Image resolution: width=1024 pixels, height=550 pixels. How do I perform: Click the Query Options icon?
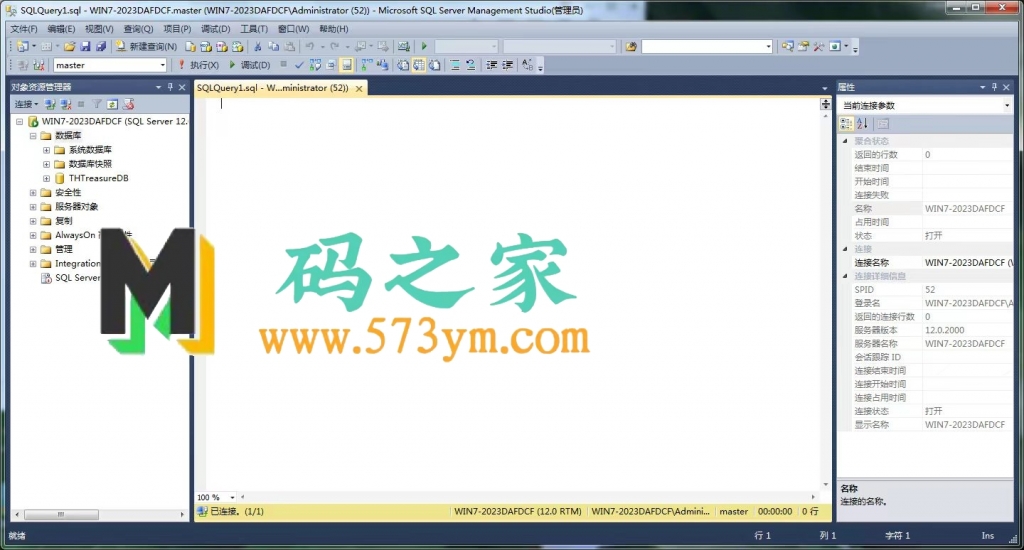point(330,65)
